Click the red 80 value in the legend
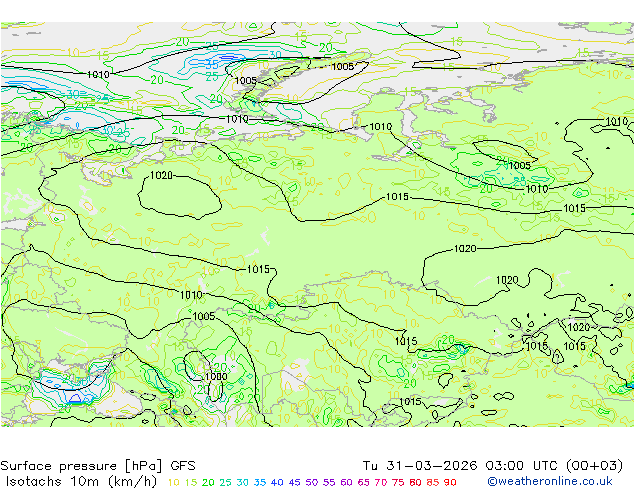This screenshot has height=490, width=634. (x=415, y=482)
